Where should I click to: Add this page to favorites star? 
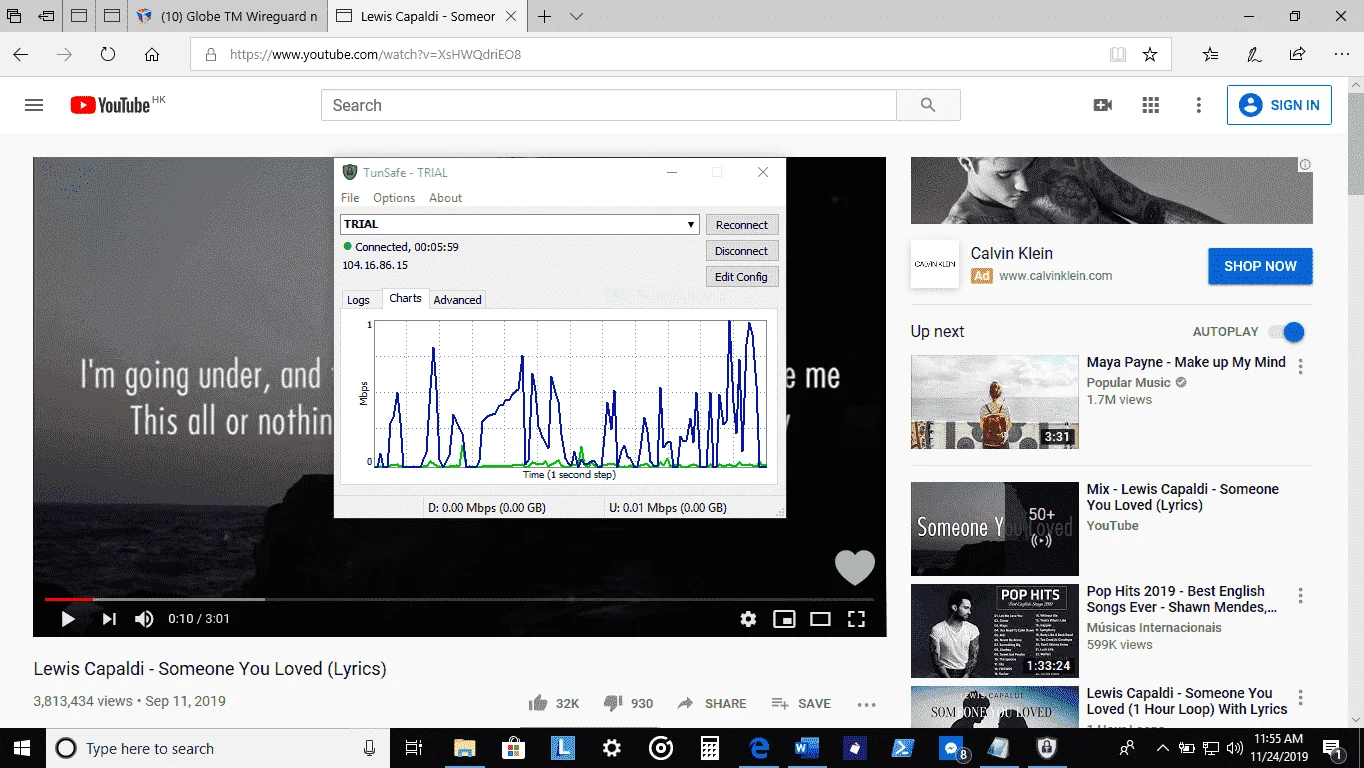coord(1150,55)
